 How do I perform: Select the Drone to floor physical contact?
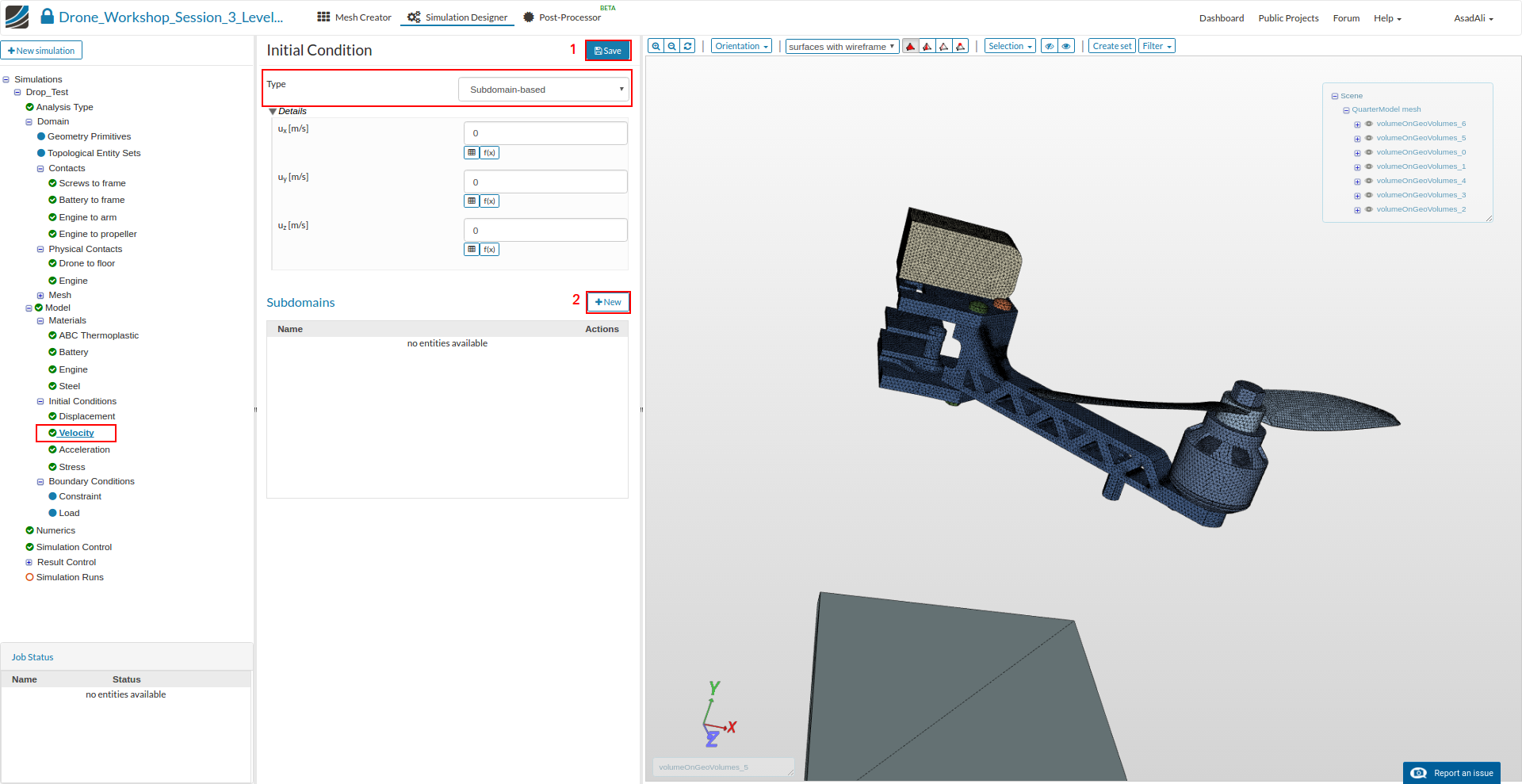pos(86,263)
